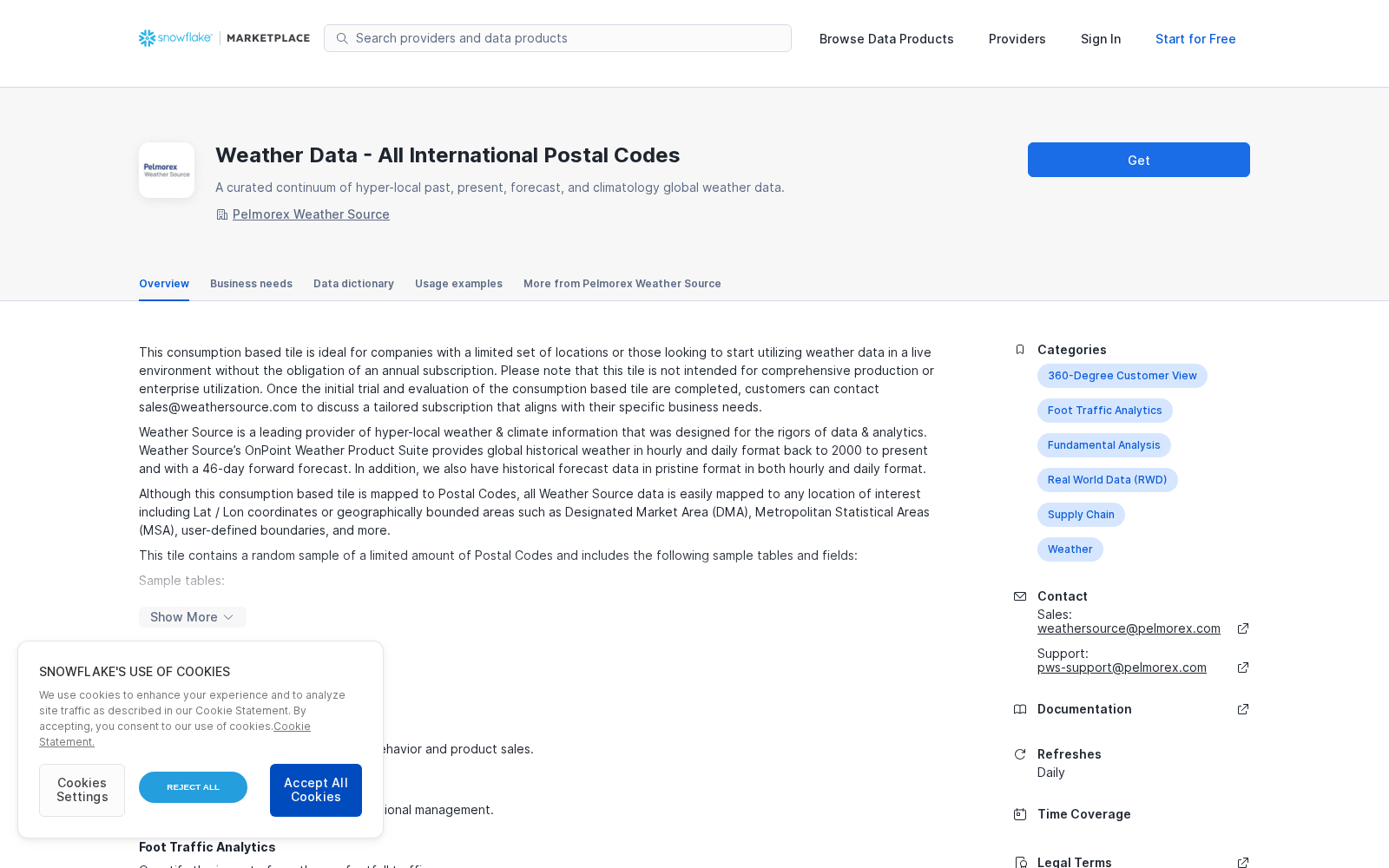Open the Data dictionary tab
Viewport: 1389px width, 868px height.
353,284
